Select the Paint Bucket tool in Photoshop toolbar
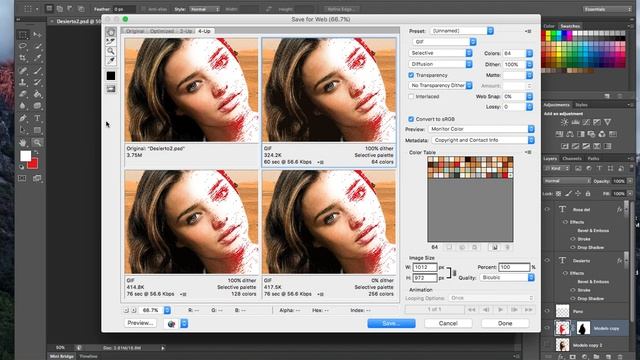Screen dimensions: 640x360 [x=37, y=94]
